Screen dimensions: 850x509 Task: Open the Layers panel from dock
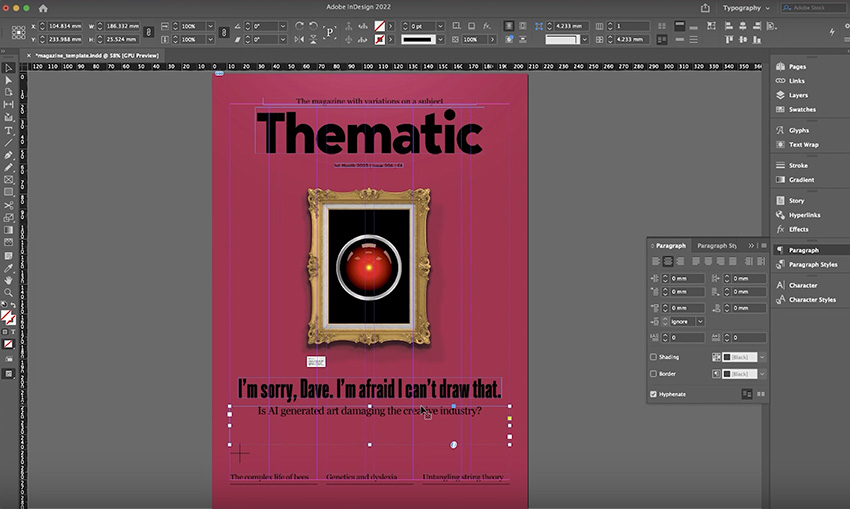798,95
